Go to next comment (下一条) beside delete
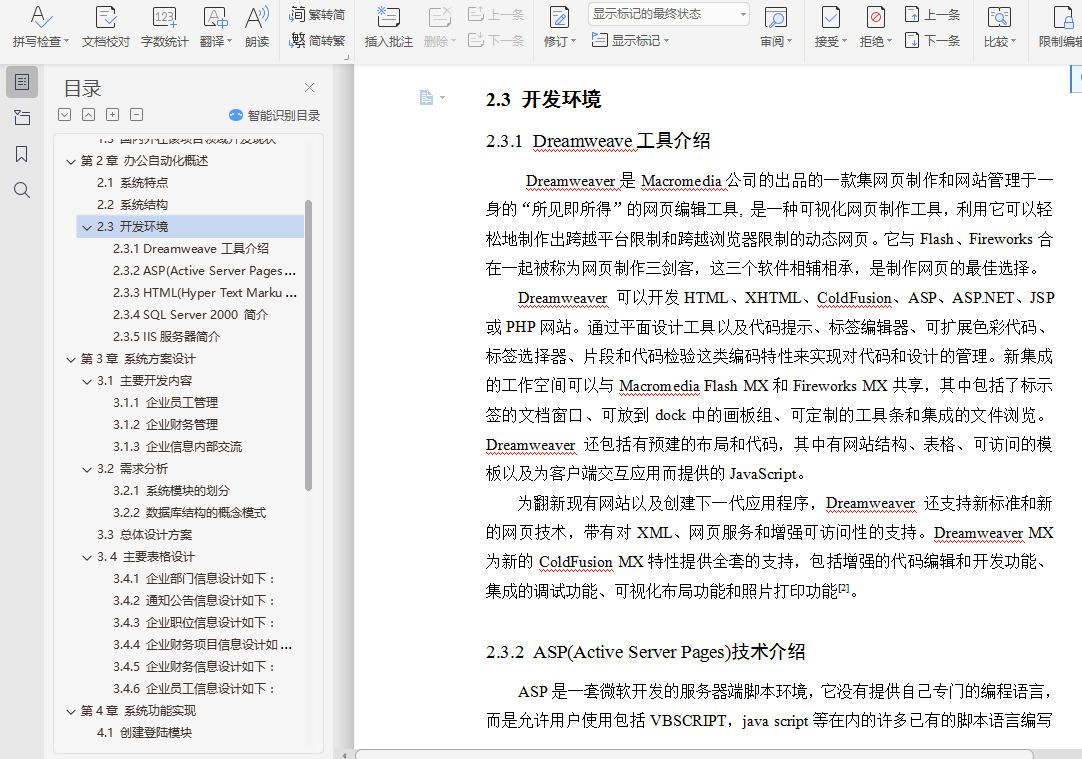The width and height of the screenshot is (1082, 759). pos(495,41)
